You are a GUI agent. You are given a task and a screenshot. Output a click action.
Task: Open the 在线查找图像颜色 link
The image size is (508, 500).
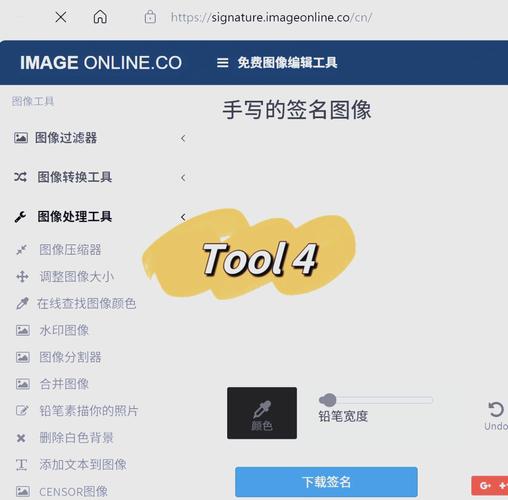86,303
